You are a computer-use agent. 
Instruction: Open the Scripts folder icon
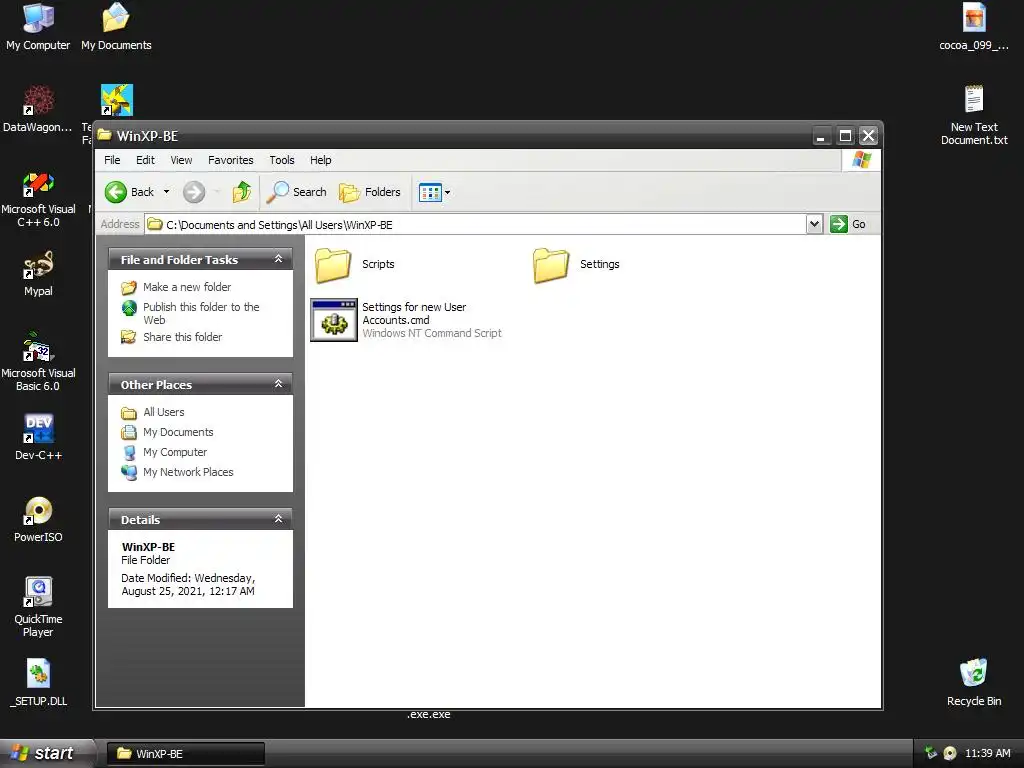(x=333, y=265)
